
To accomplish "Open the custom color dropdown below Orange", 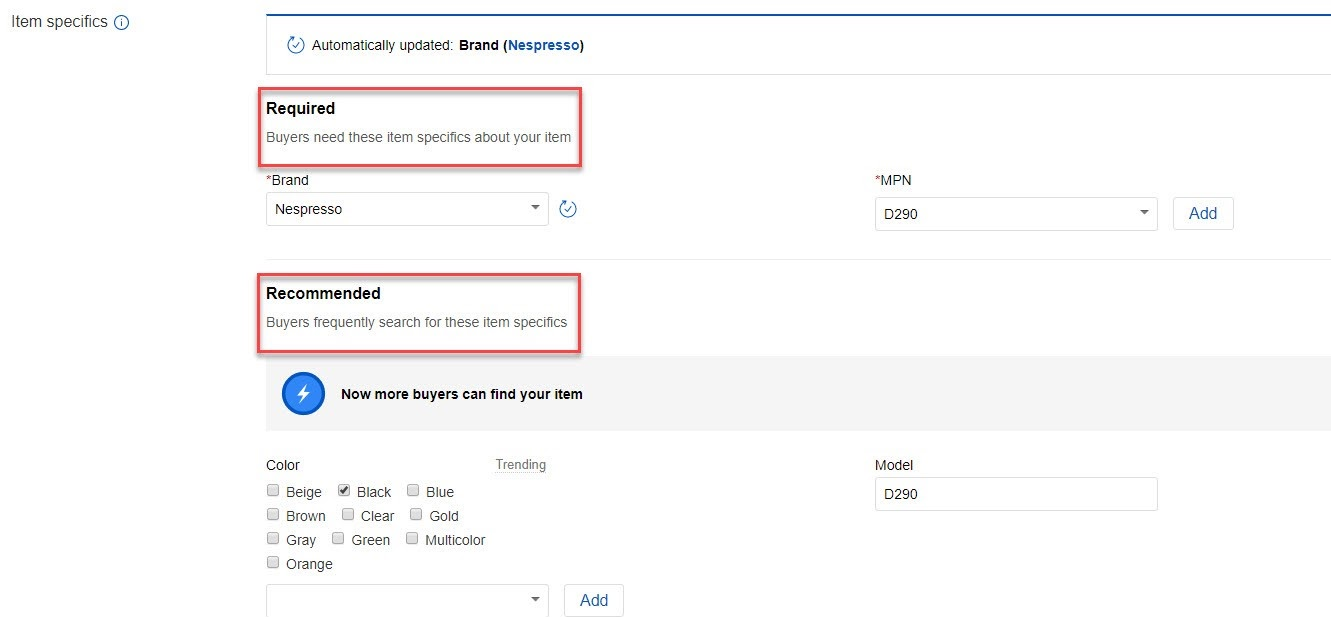I will (x=407, y=600).
